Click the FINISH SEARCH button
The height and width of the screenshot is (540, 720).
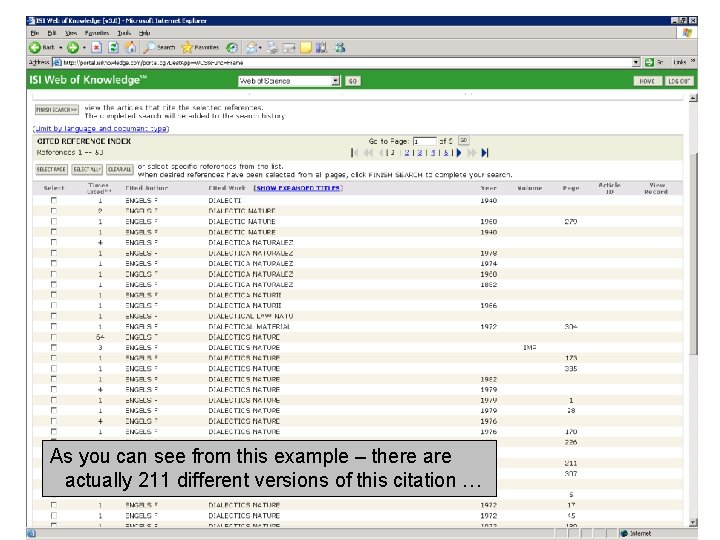coord(57,110)
